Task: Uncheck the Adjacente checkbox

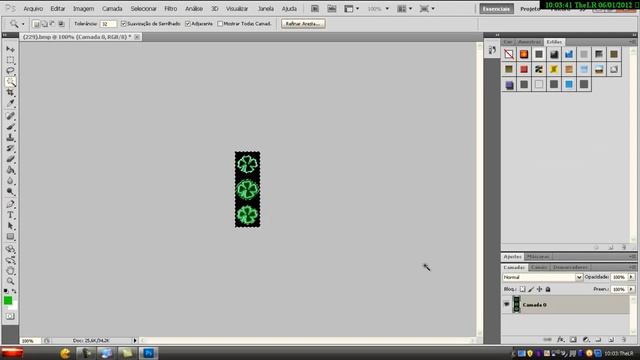Action: pyautogui.click(x=188, y=24)
